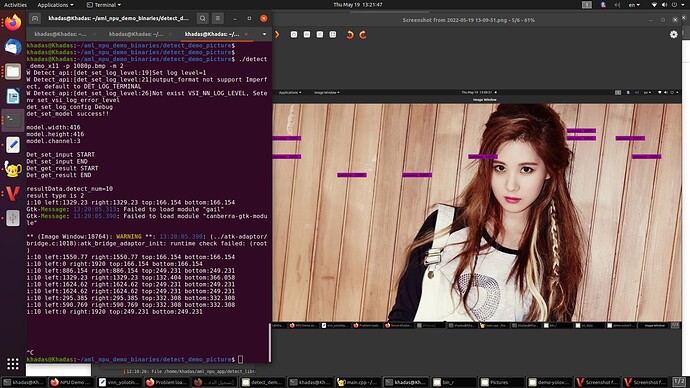Viewport: 690px width, 388px height.
Task: Open image viewer settings gear
Action: (674, 34)
